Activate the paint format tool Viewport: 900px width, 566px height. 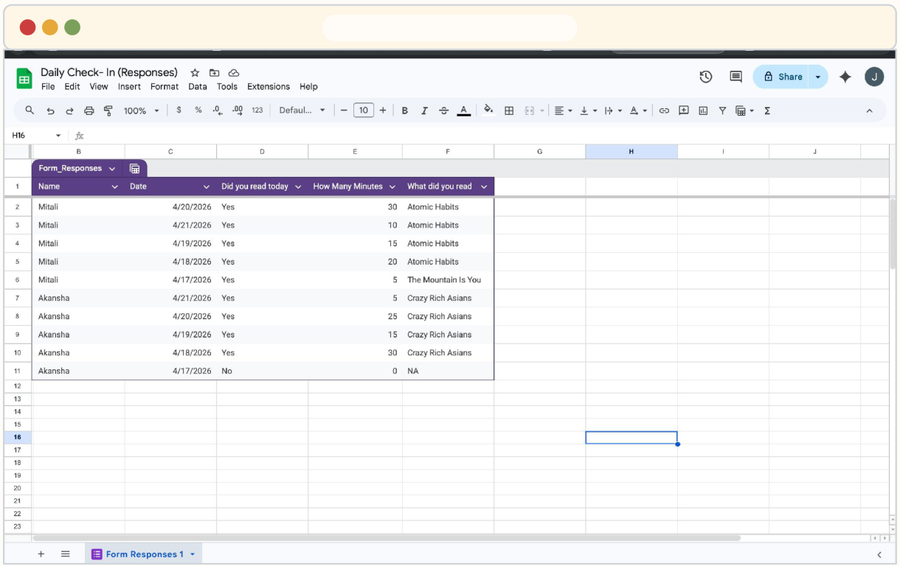(108, 111)
